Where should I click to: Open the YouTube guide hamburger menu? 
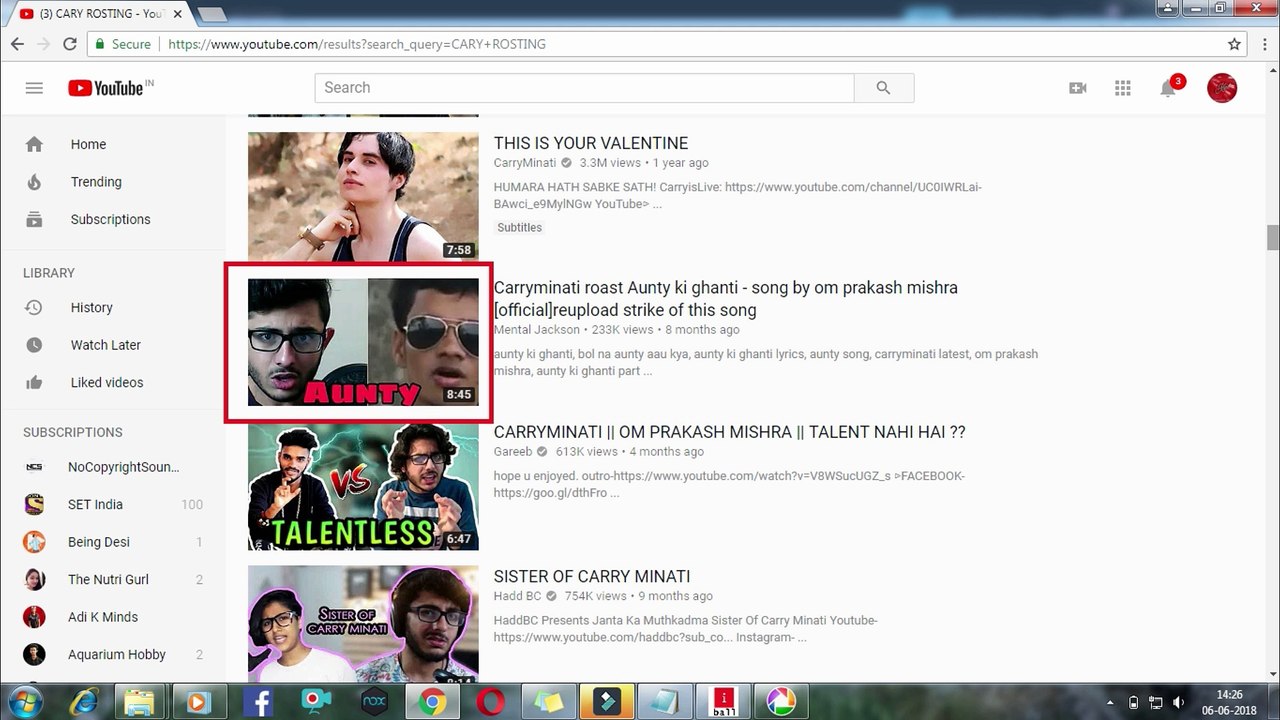click(34, 88)
